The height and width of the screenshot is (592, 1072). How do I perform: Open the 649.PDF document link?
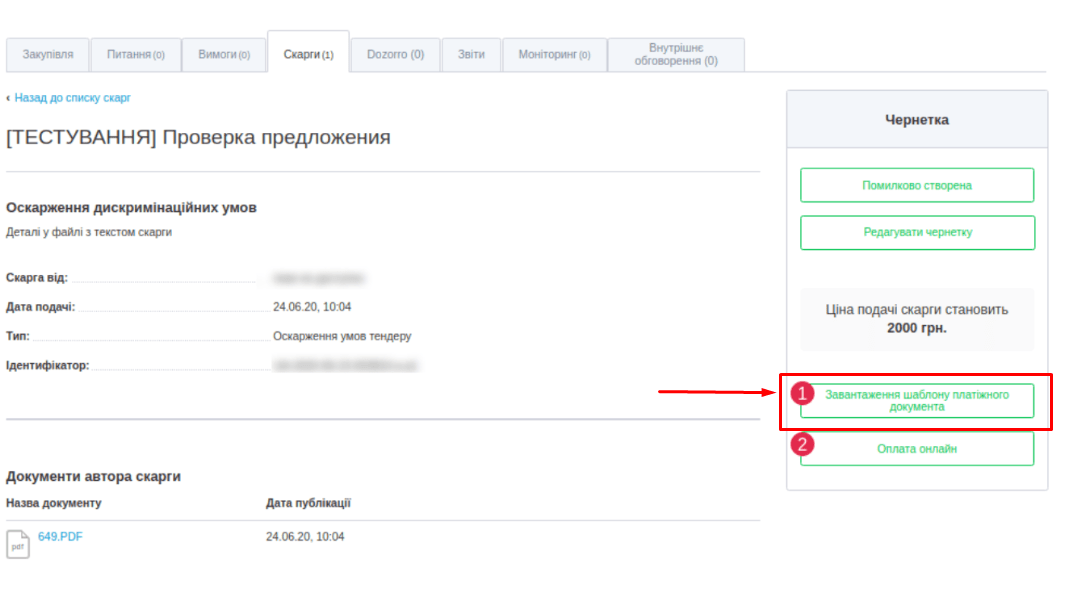60,537
